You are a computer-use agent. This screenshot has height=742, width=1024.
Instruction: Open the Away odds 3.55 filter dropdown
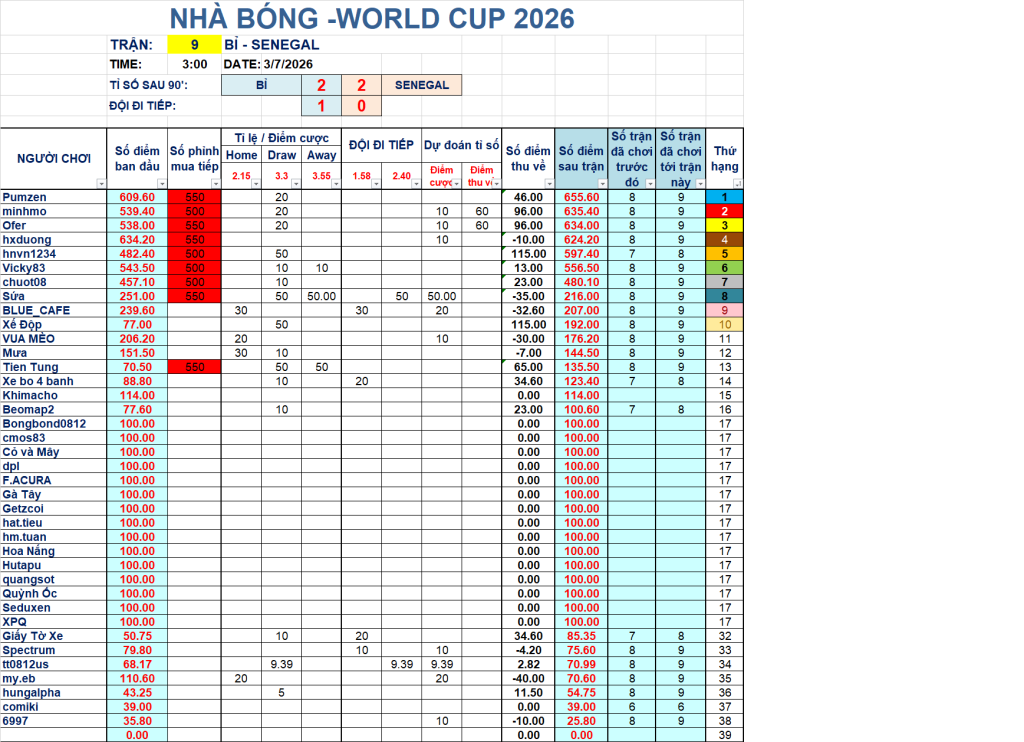pos(336,184)
